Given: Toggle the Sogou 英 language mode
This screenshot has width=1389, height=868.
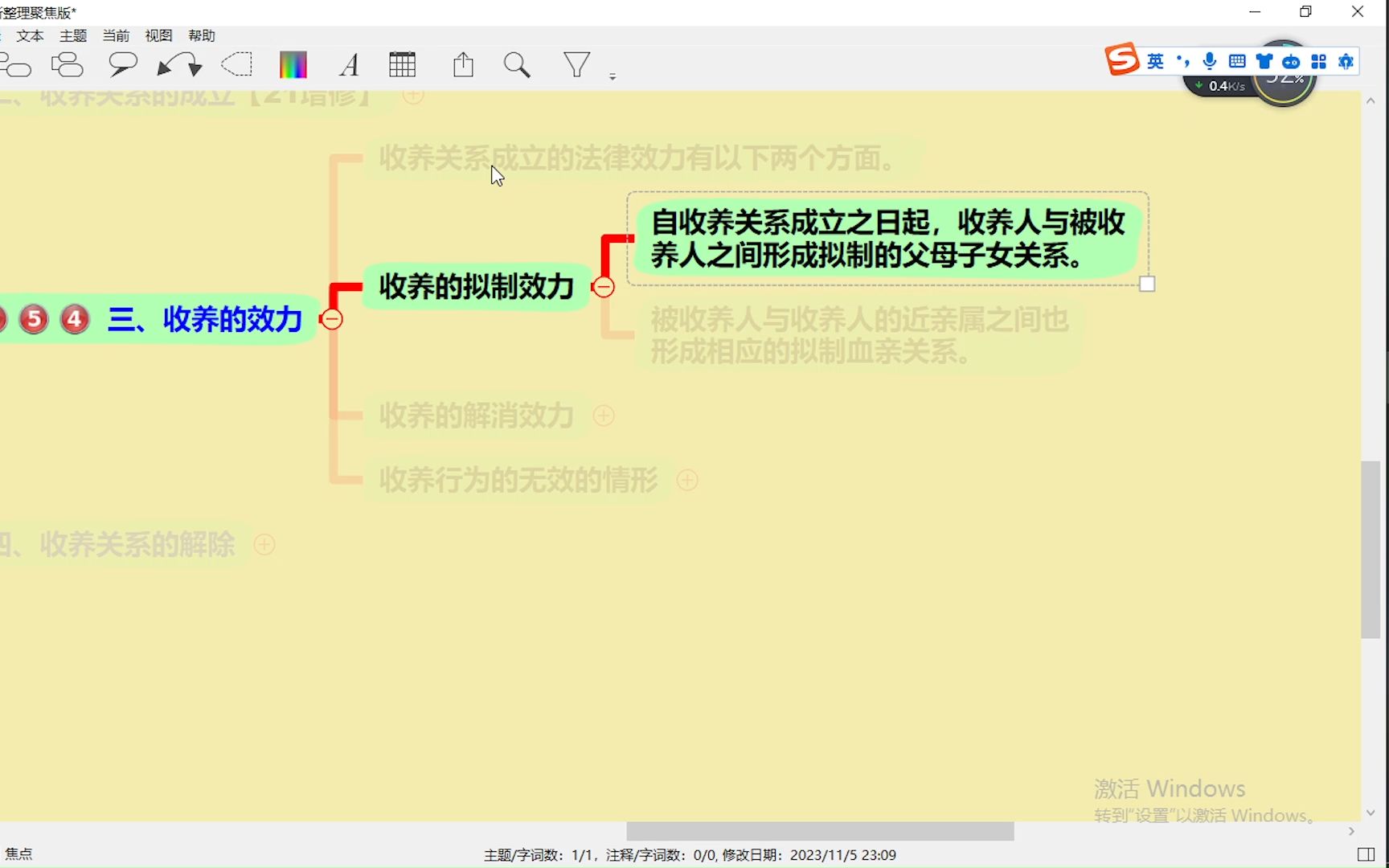Looking at the screenshot, I should 1155,61.
